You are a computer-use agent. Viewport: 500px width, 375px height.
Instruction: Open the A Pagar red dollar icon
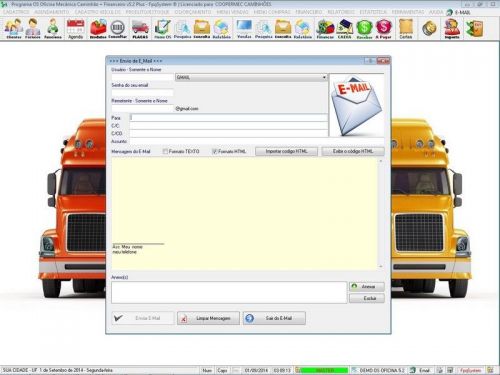[x=383, y=29]
